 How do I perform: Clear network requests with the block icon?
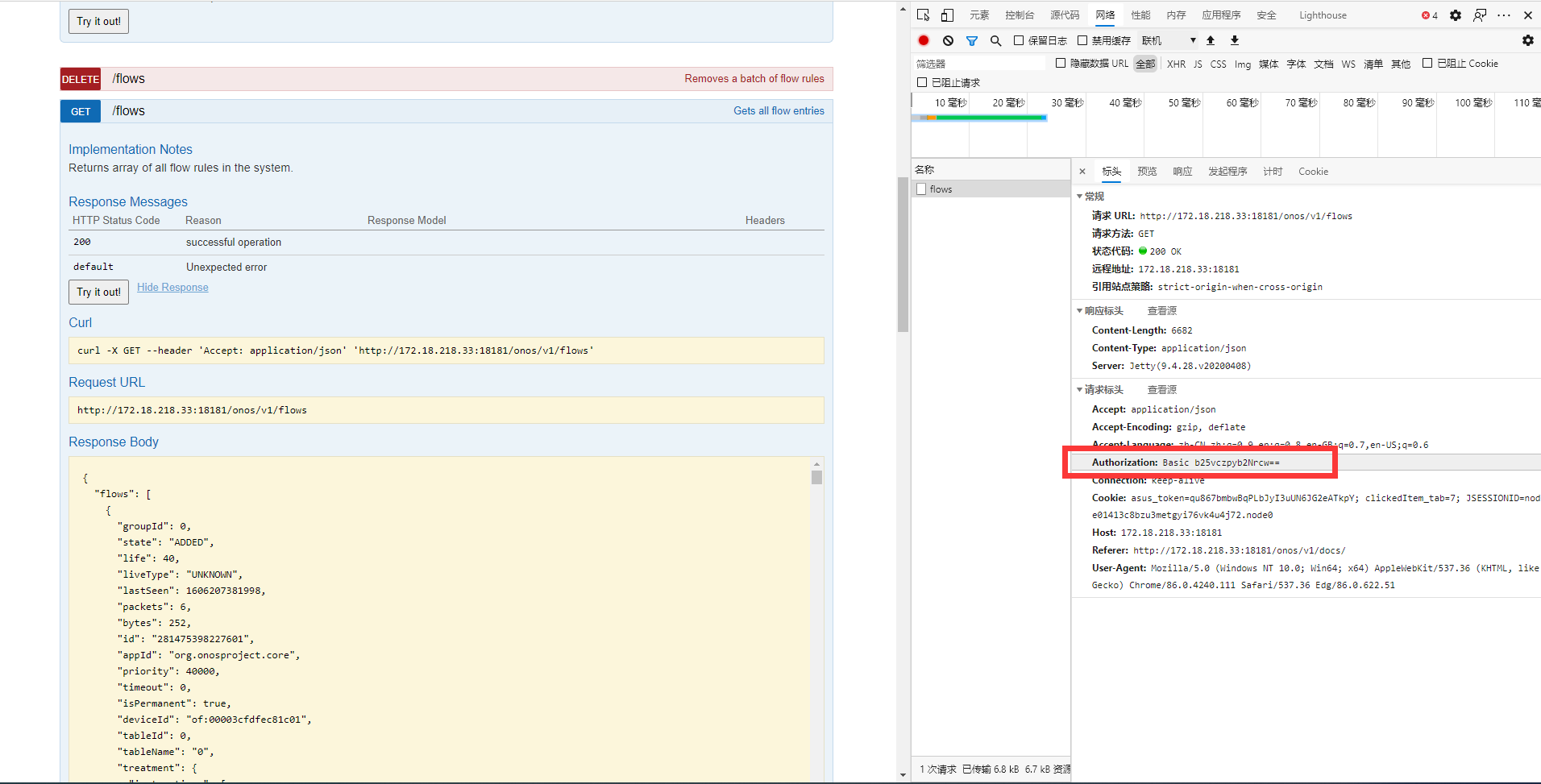click(x=947, y=40)
